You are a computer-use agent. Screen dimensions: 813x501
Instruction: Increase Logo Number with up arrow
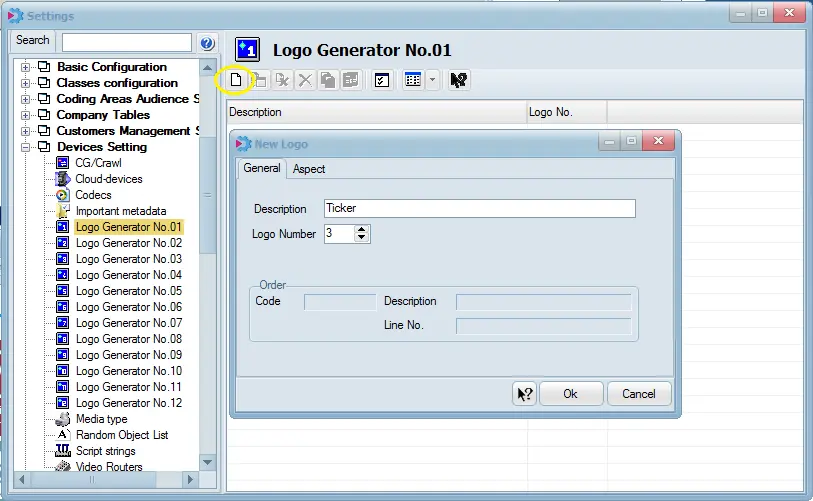pos(362,229)
